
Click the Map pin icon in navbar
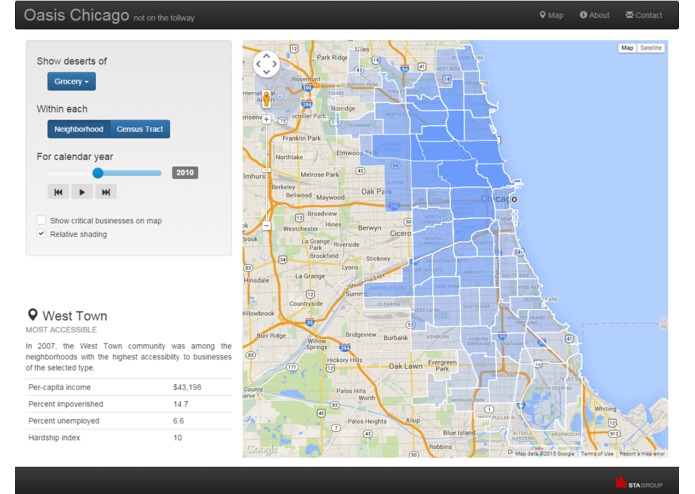pos(543,15)
